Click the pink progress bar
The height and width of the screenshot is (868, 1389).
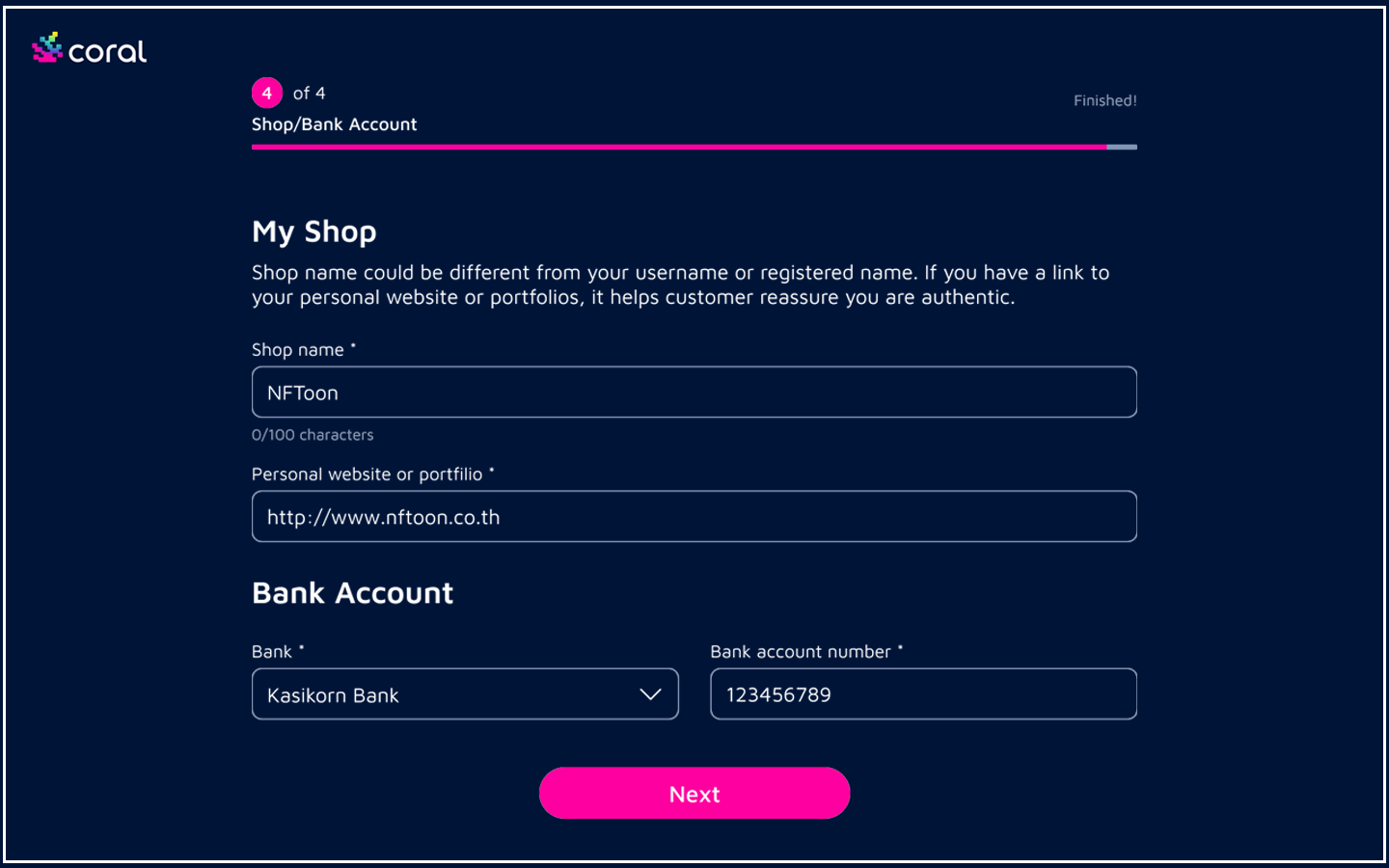pos(675,147)
